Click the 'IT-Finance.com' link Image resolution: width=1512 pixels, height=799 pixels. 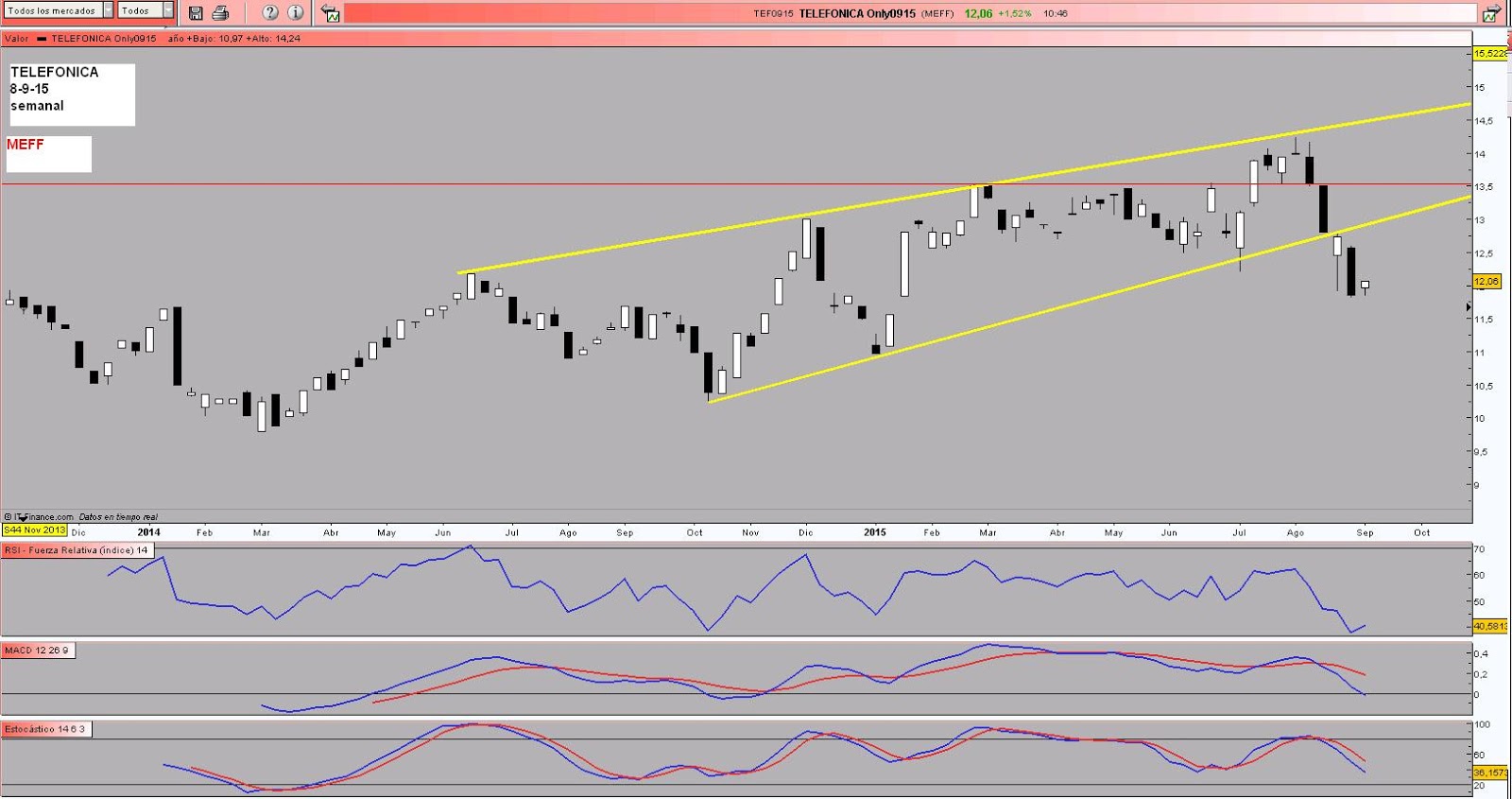pos(43,517)
